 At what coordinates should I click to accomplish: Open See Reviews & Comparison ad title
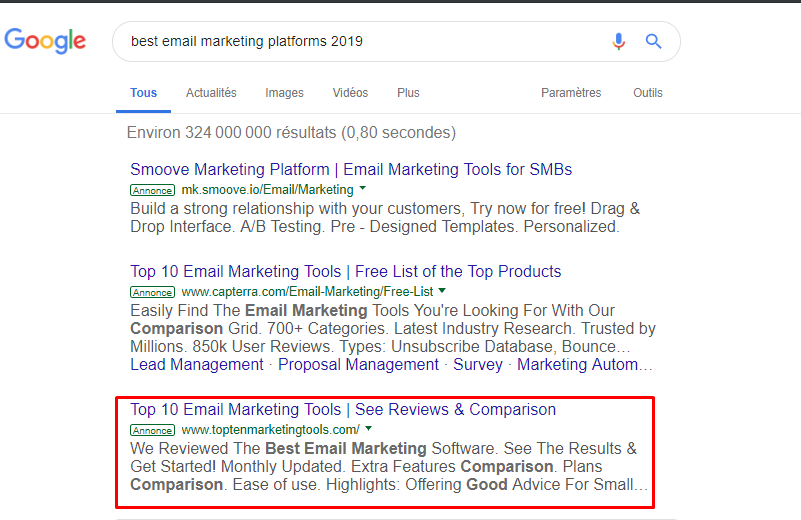343,410
